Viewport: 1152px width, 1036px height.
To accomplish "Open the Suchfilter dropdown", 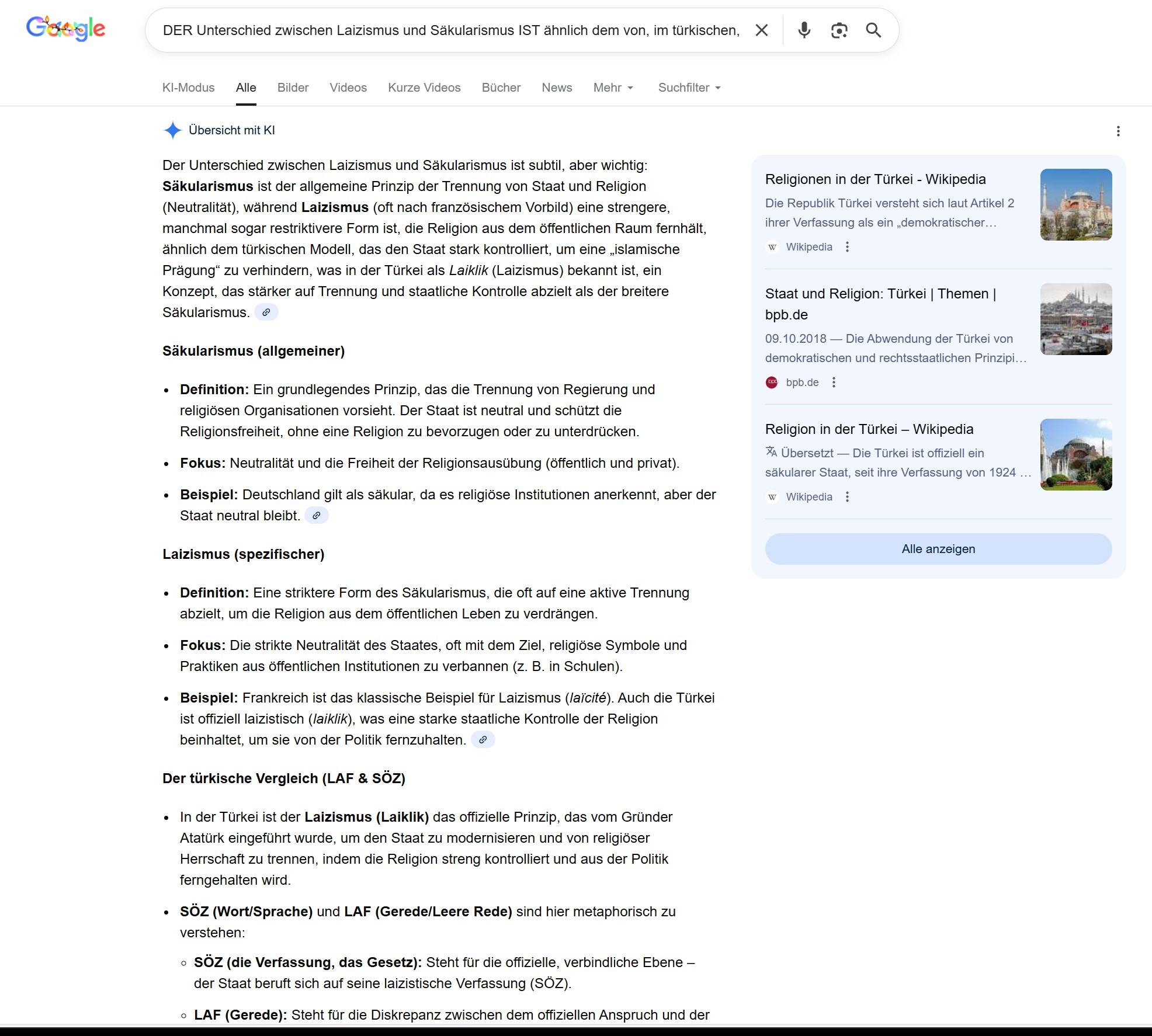I will (689, 88).
